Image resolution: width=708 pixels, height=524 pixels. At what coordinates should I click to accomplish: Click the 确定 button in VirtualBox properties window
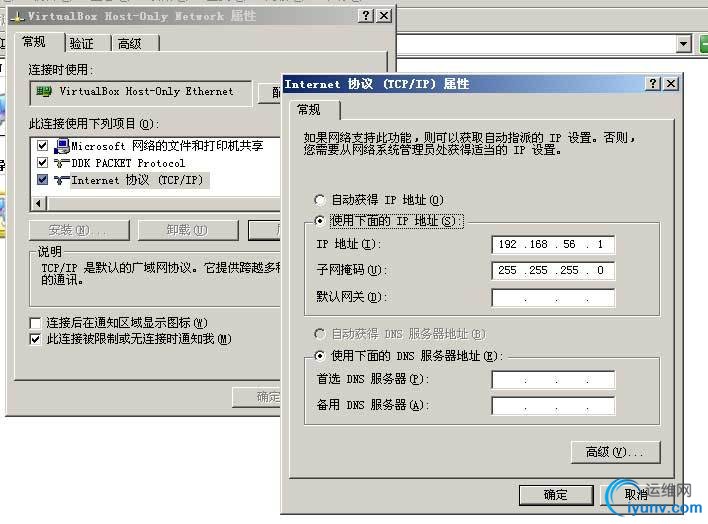click(x=256, y=397)
